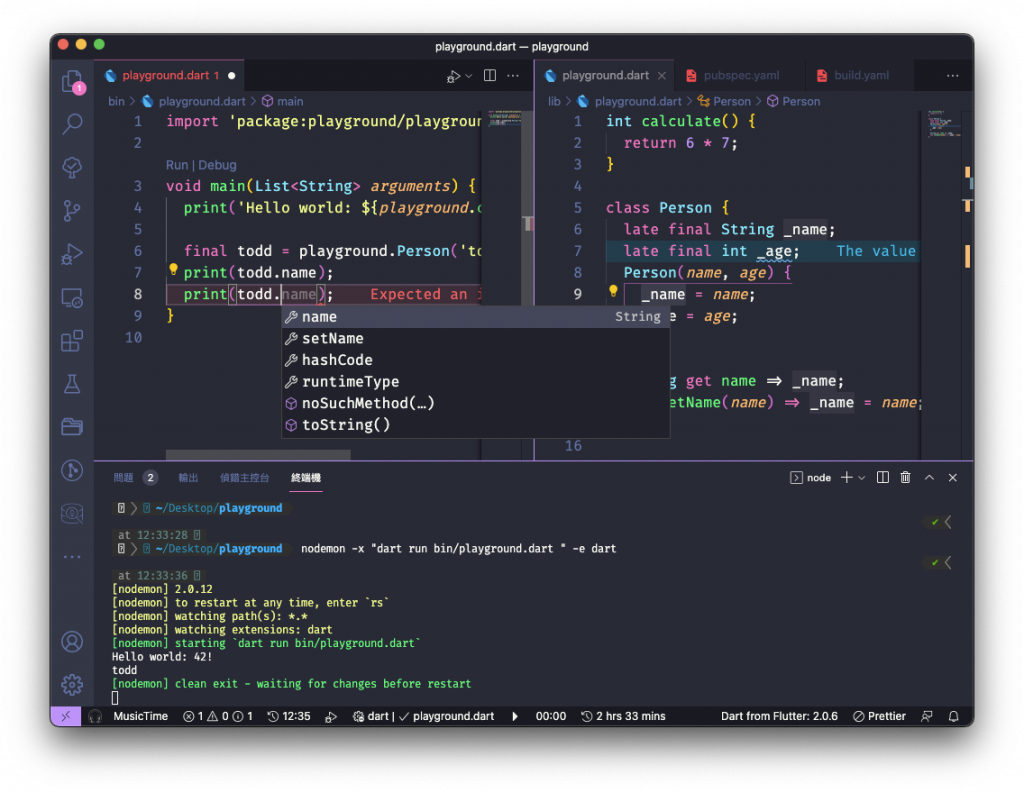1024x793 pixels.
Task: Click 'main' breadcrumb in left editor
Action: 283,101
